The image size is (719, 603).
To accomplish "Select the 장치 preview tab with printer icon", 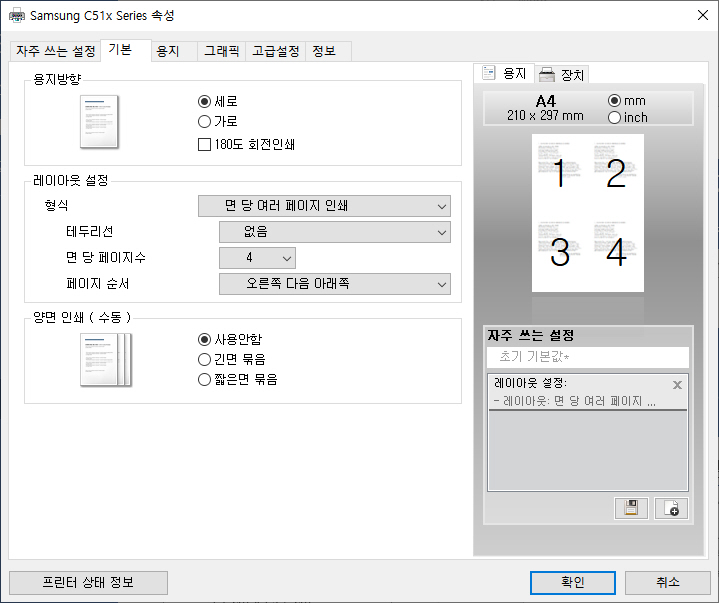I will [562, 75].
